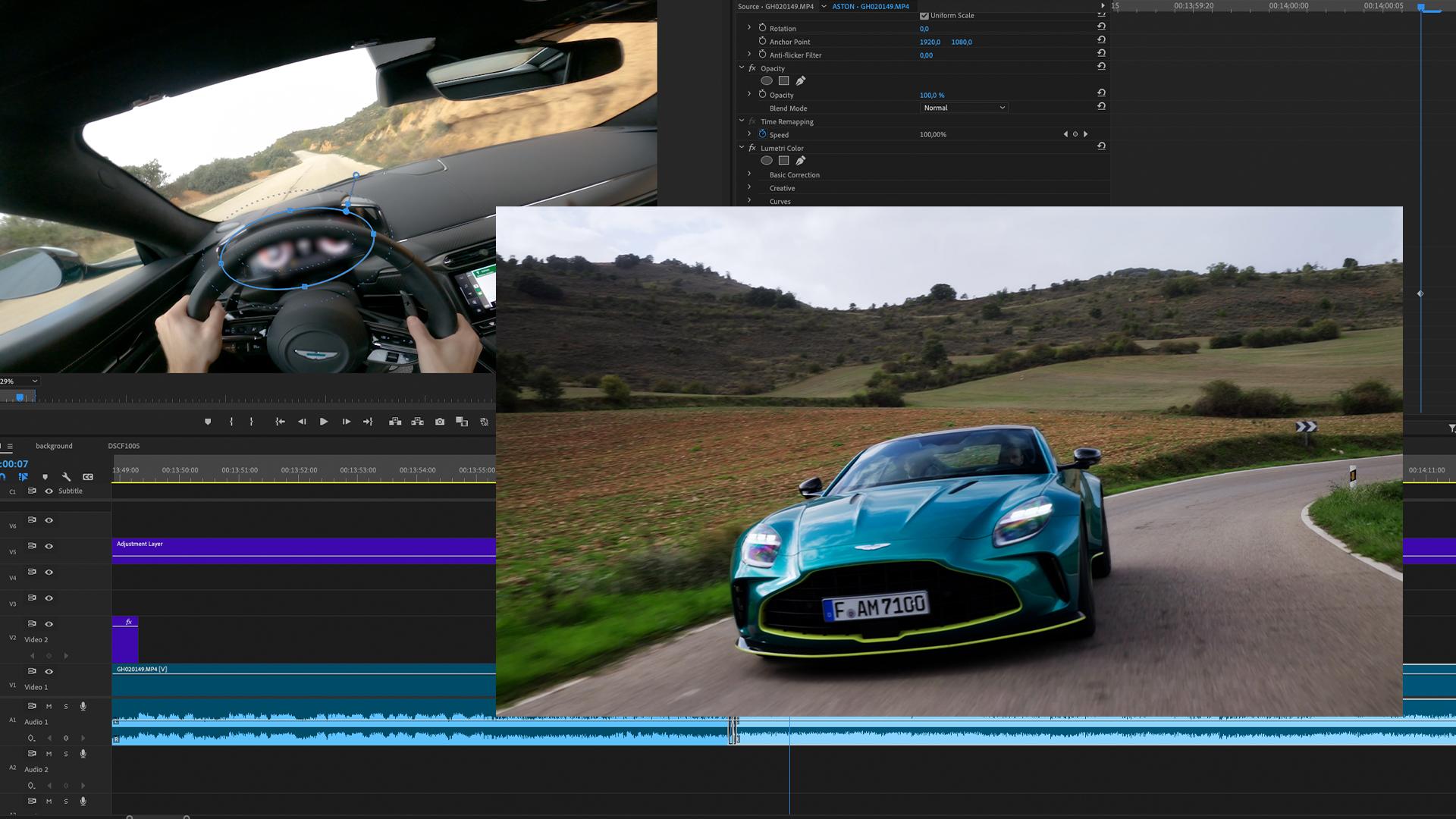
Task: Click the Mark Out bracket button
Action: pos(252,422)
